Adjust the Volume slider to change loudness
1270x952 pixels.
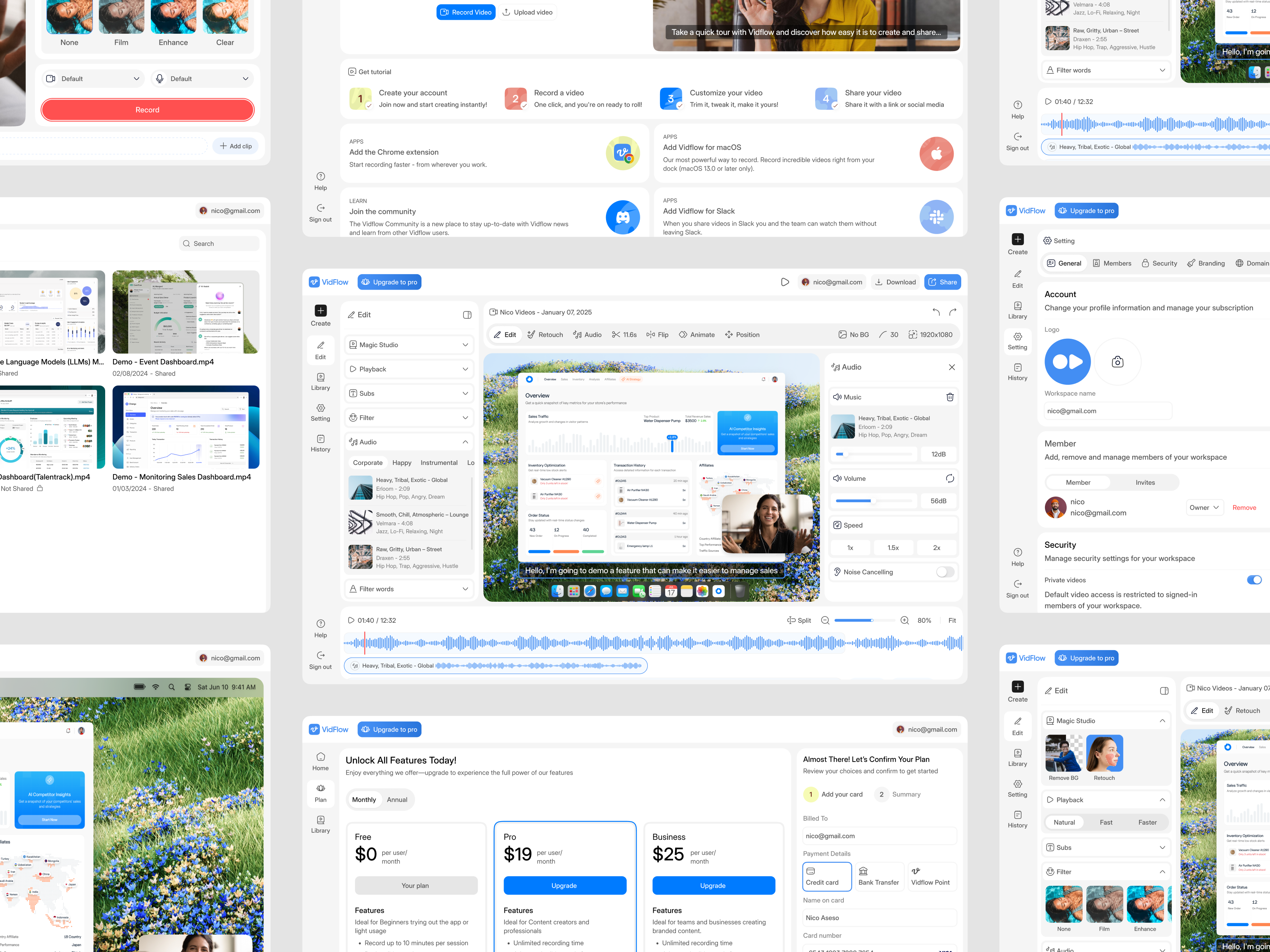point(873,500)
